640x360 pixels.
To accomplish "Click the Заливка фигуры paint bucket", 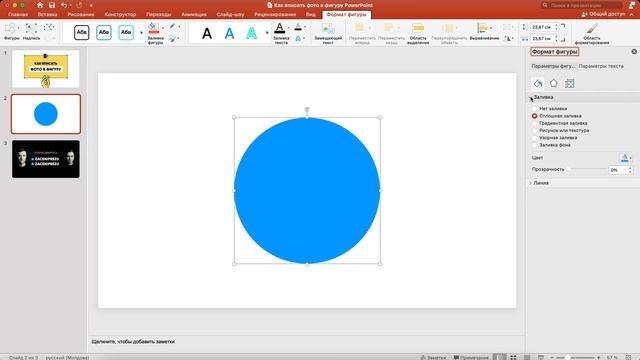I will coord(153,29).
